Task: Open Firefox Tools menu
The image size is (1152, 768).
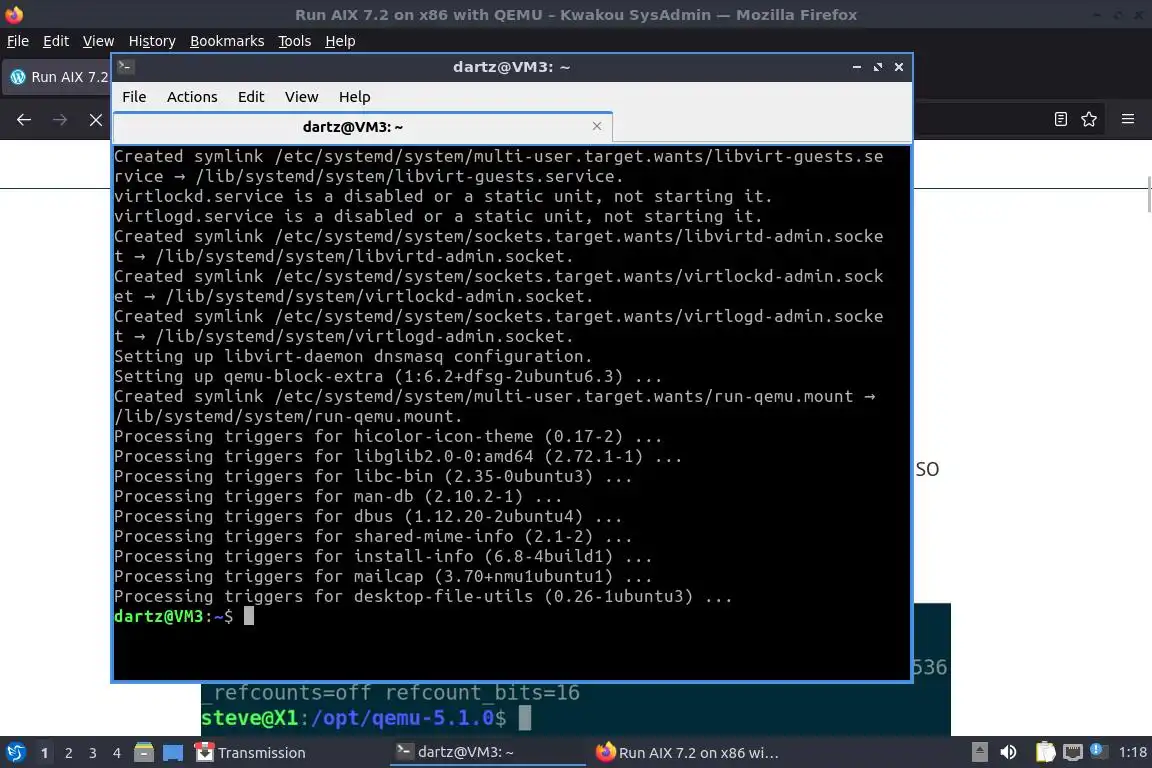Action: (x=295, y=41)
